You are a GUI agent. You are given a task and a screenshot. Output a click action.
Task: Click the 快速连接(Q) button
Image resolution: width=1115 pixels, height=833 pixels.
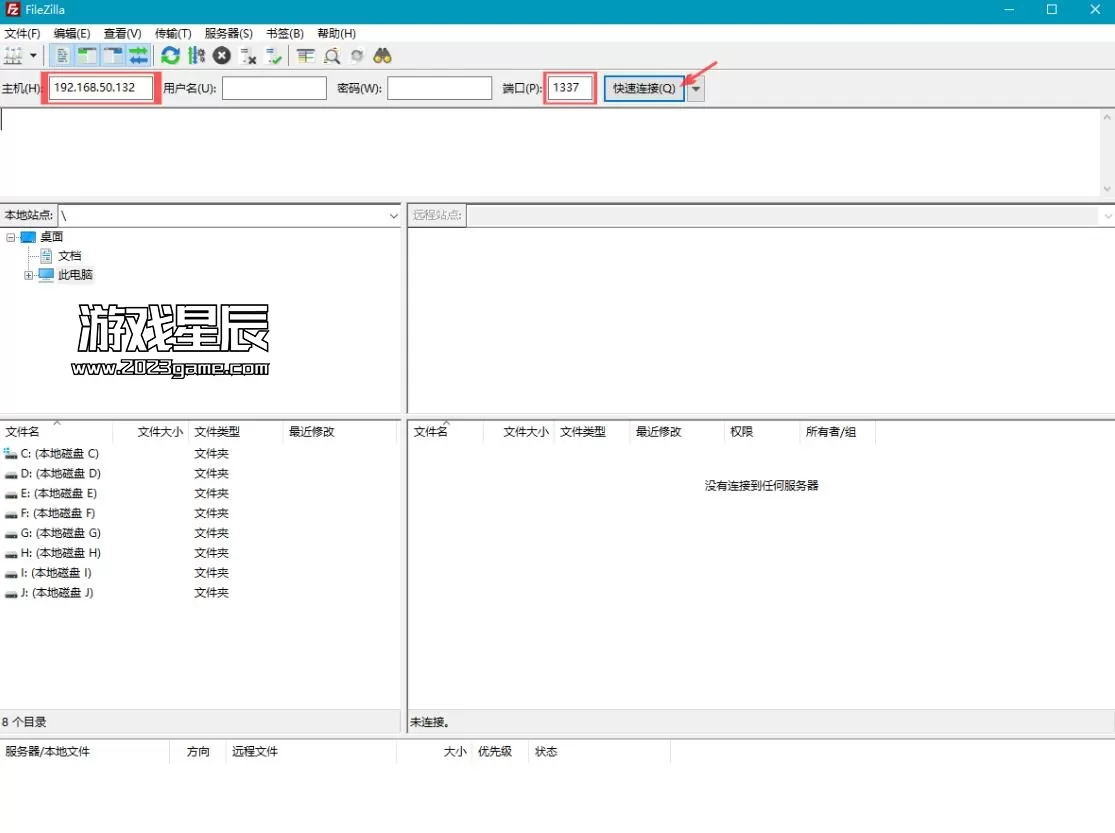[644, 88]
